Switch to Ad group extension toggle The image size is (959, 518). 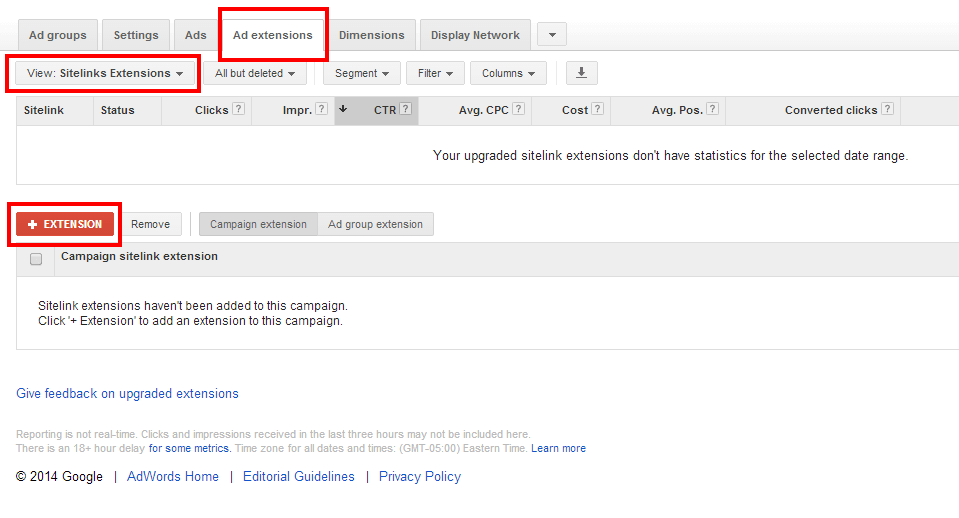(x=375, y=224)
